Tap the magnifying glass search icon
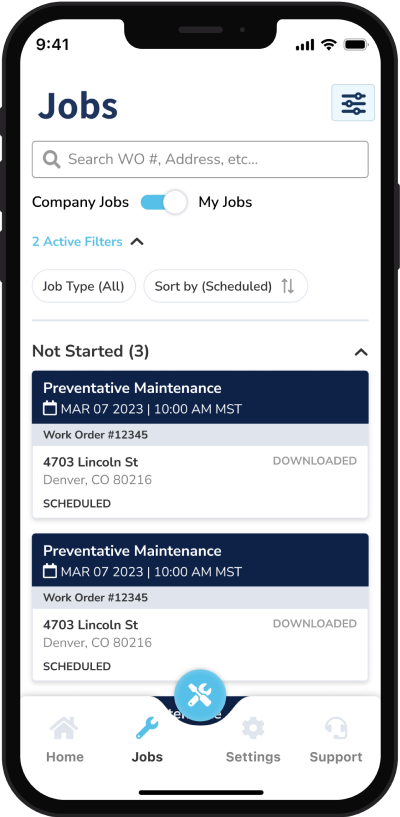The image size is (400, 817). (x=52, y=159)
